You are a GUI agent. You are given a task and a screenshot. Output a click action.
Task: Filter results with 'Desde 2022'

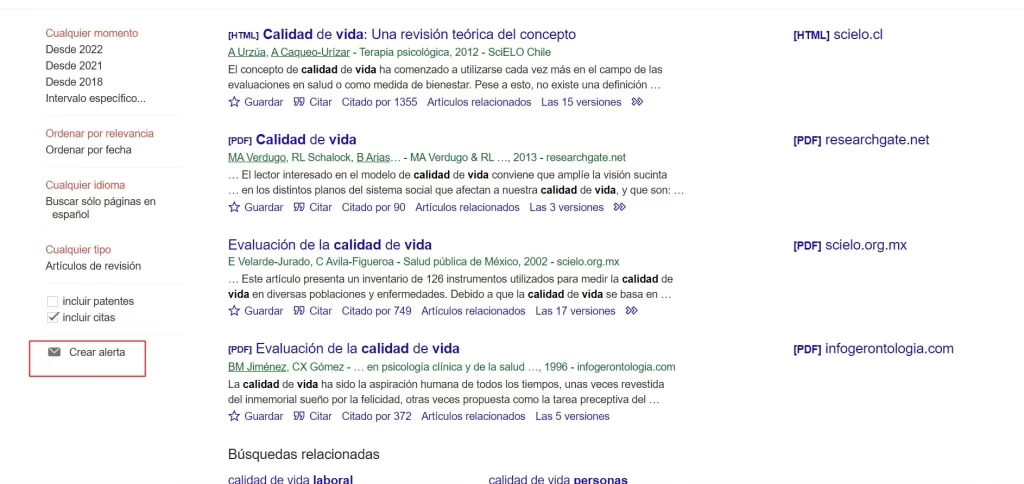(74, 50)
